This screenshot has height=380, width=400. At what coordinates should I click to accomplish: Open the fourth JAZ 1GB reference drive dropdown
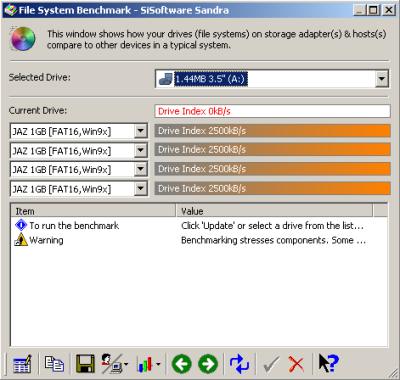coord(141,189)
